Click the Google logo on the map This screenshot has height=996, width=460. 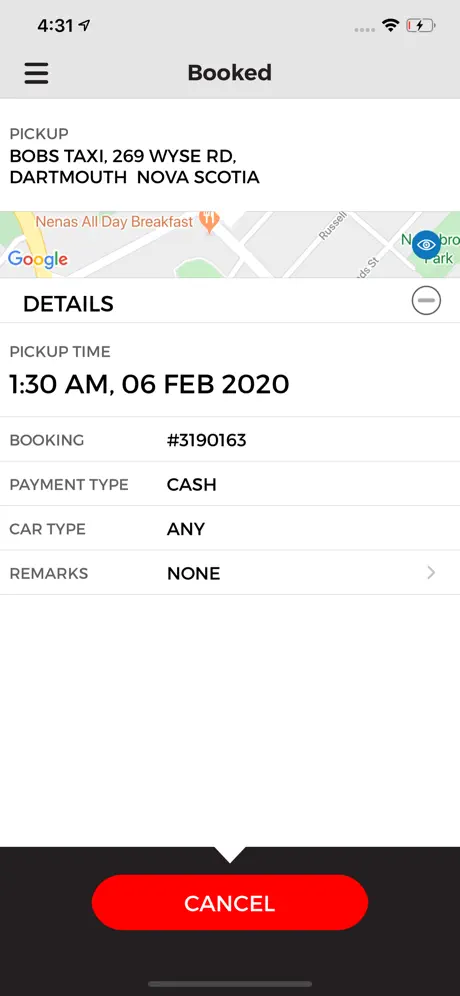click(x=37, y=259)
